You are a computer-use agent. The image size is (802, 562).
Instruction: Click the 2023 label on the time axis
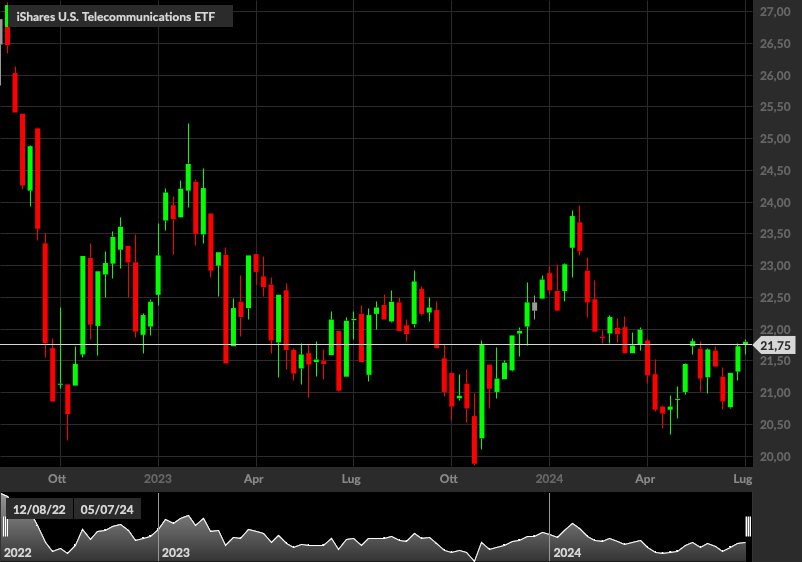click(158, 479)
